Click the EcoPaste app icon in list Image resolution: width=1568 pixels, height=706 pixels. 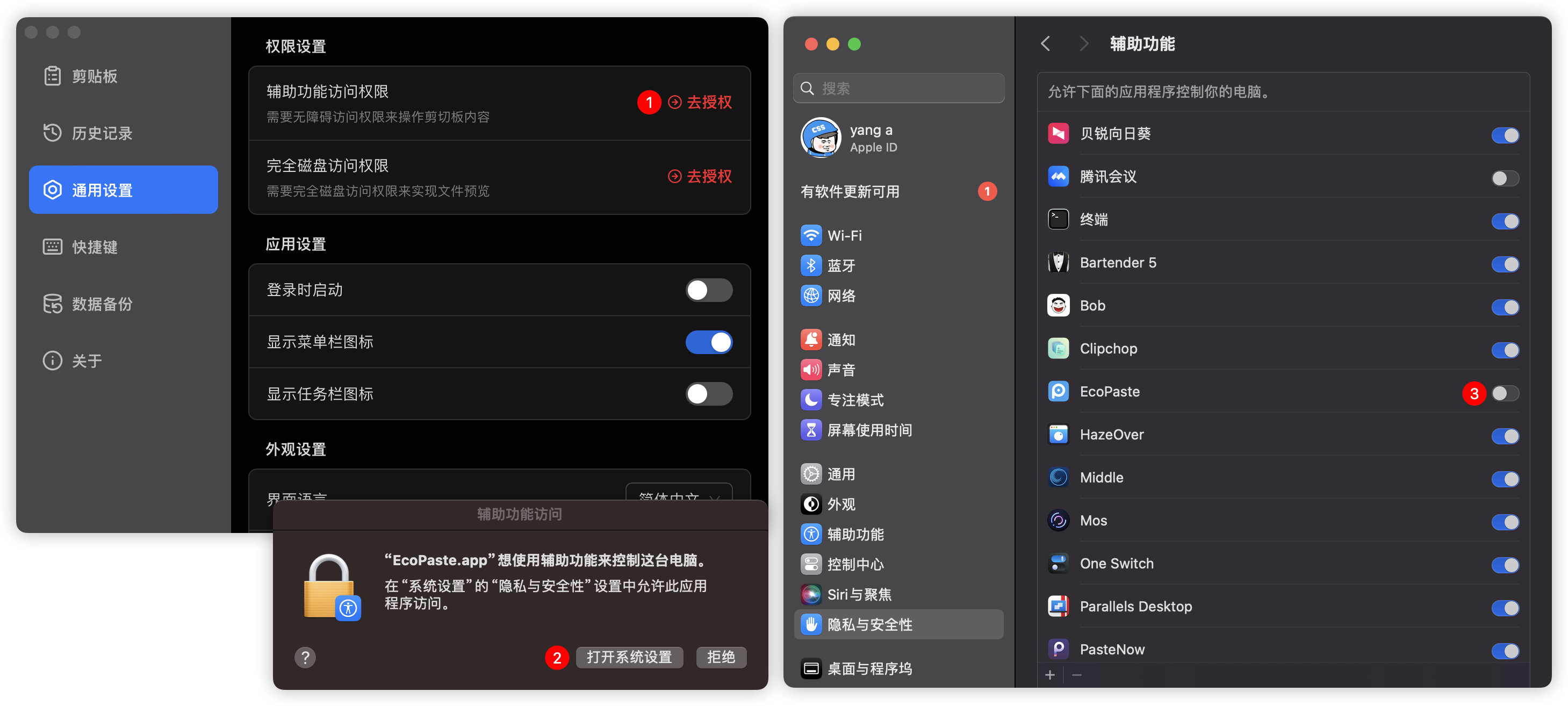1058,391
